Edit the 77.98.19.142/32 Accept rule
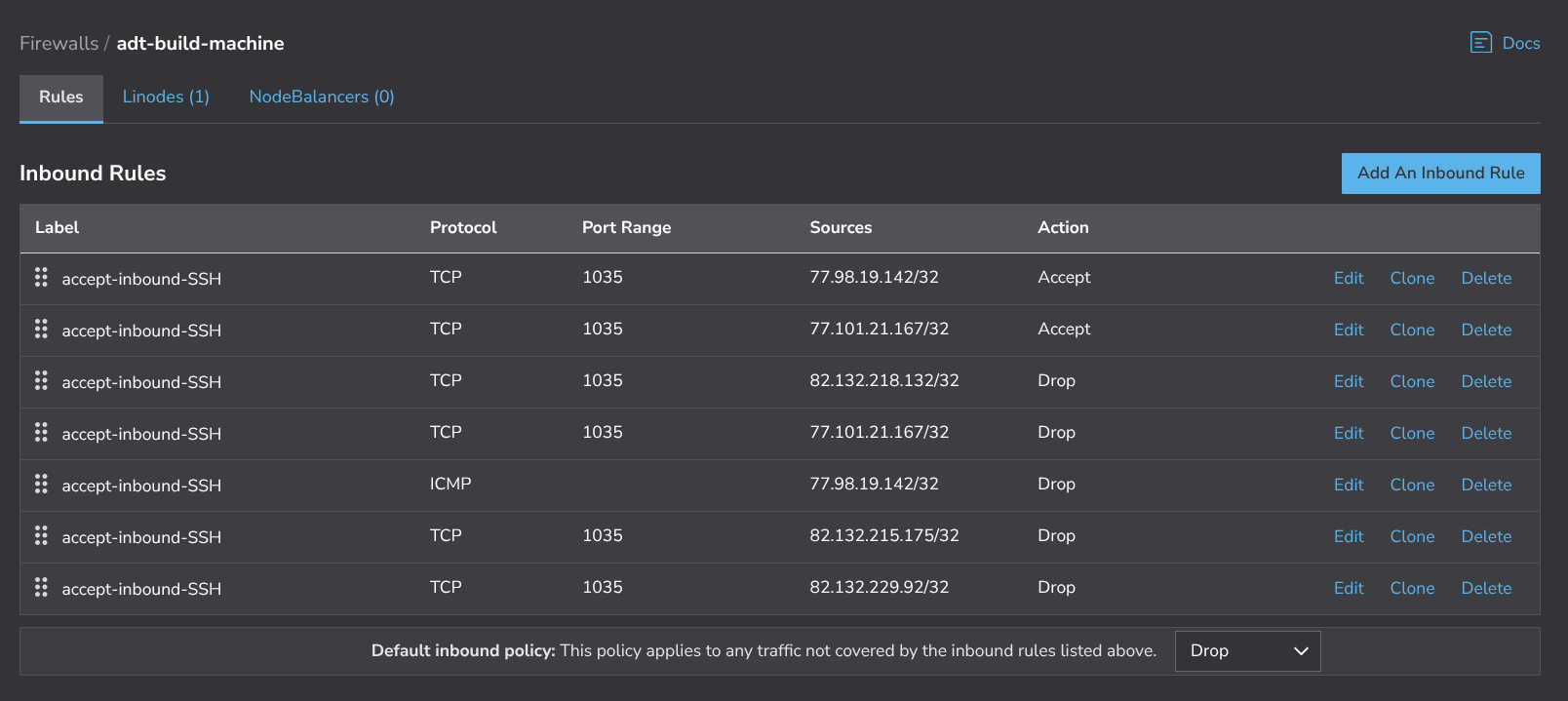The image size is (1568, 701). (x=1349, y=279)
